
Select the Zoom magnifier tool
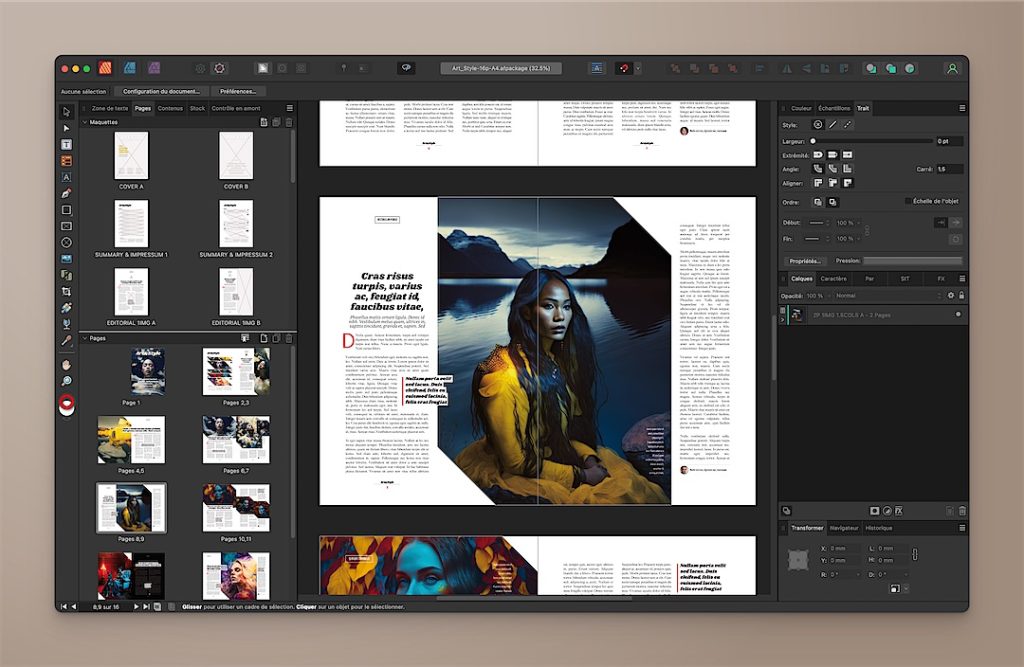[67, 381]
